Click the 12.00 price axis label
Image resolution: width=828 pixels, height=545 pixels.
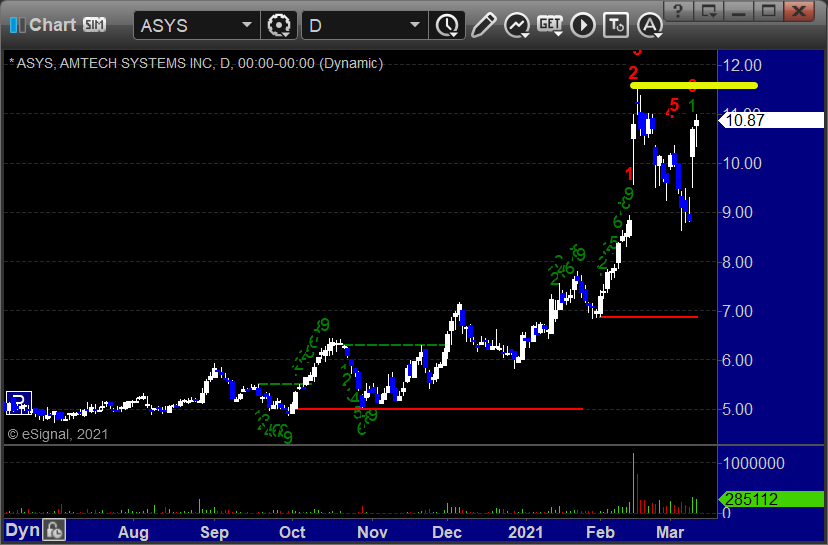pos(742,65)
